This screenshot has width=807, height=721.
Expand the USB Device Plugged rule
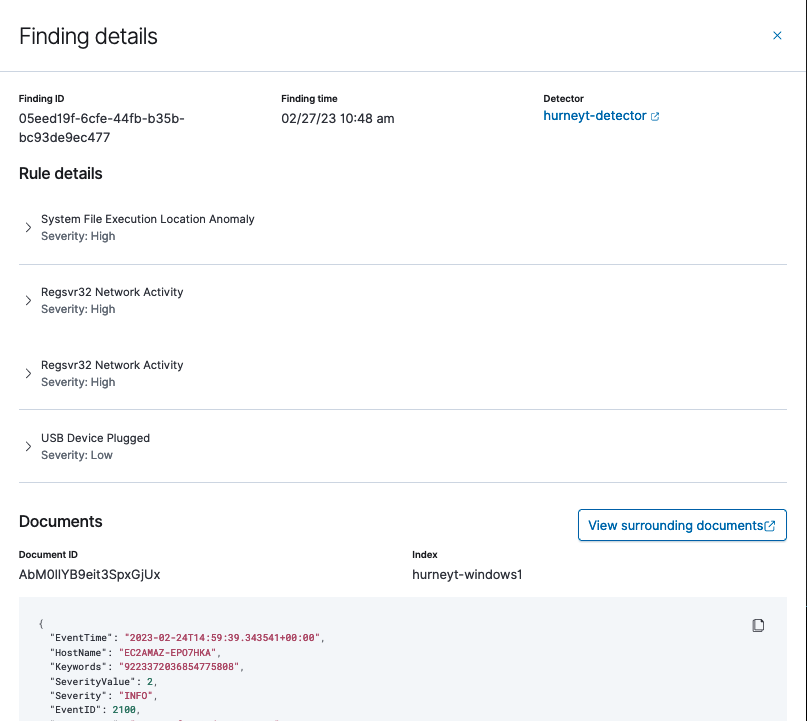pyautogui.click(x=28, y=446)
